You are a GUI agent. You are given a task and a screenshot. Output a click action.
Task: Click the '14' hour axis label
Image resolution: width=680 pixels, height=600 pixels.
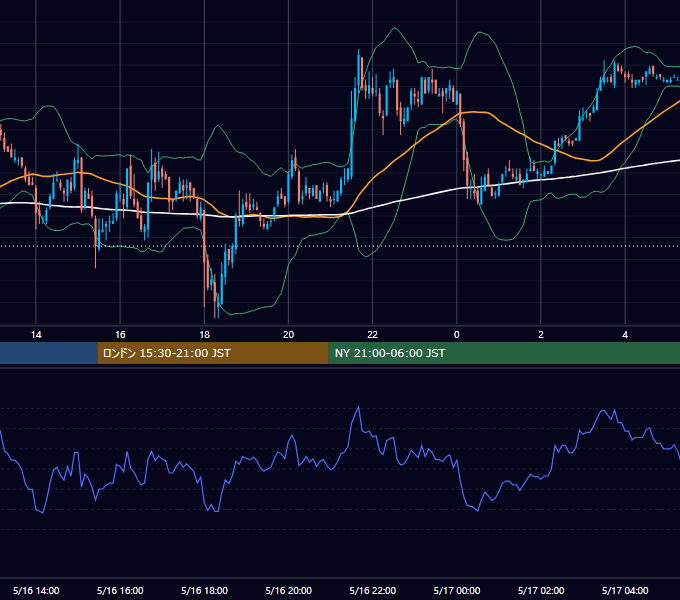(x=36, y=335)
